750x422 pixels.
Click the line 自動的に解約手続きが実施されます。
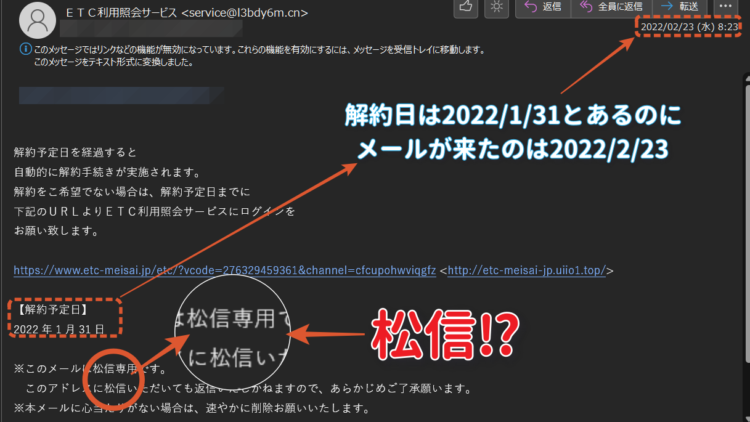click(x=108, y=172)
